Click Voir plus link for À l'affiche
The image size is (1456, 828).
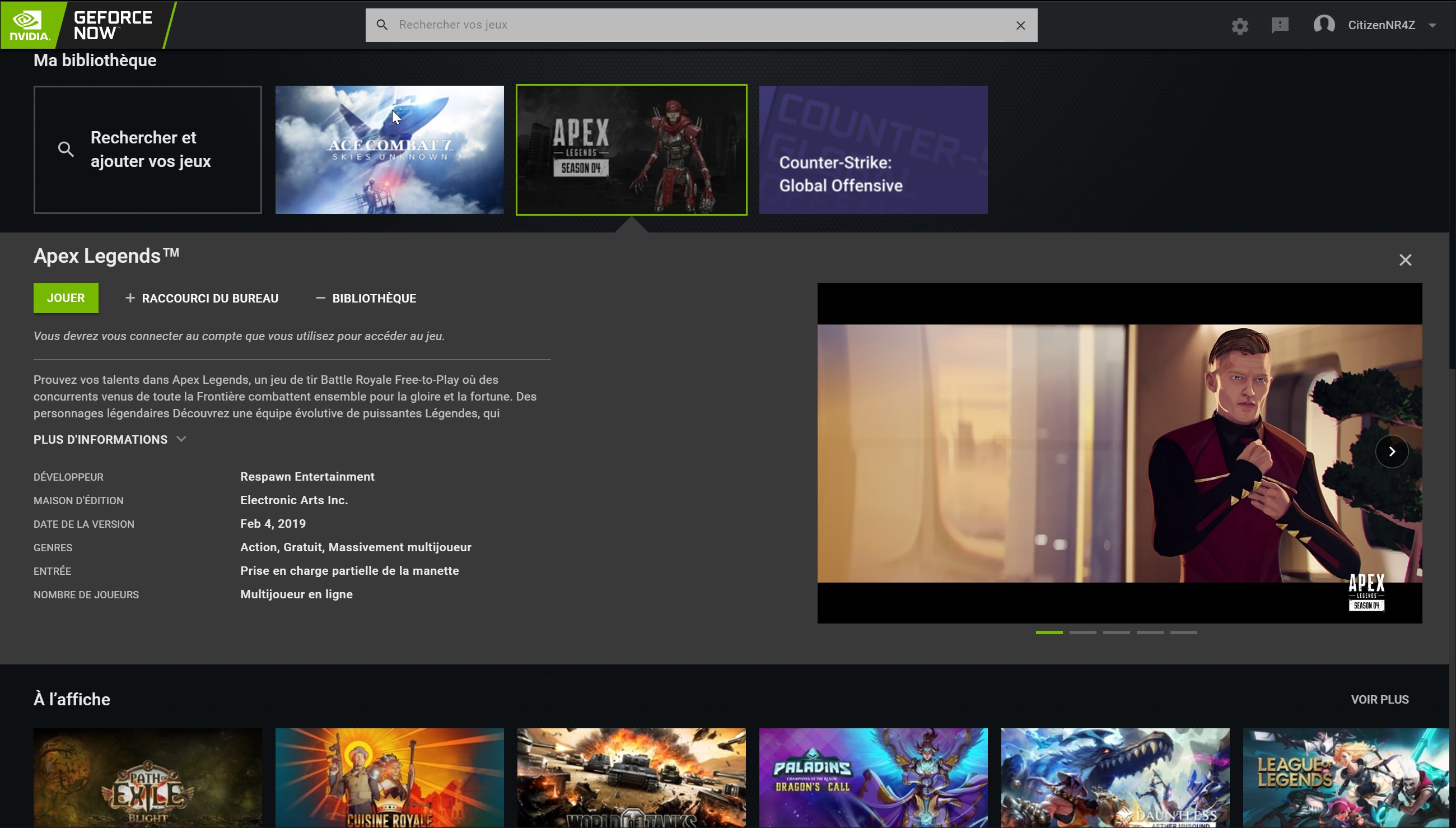1379,699
